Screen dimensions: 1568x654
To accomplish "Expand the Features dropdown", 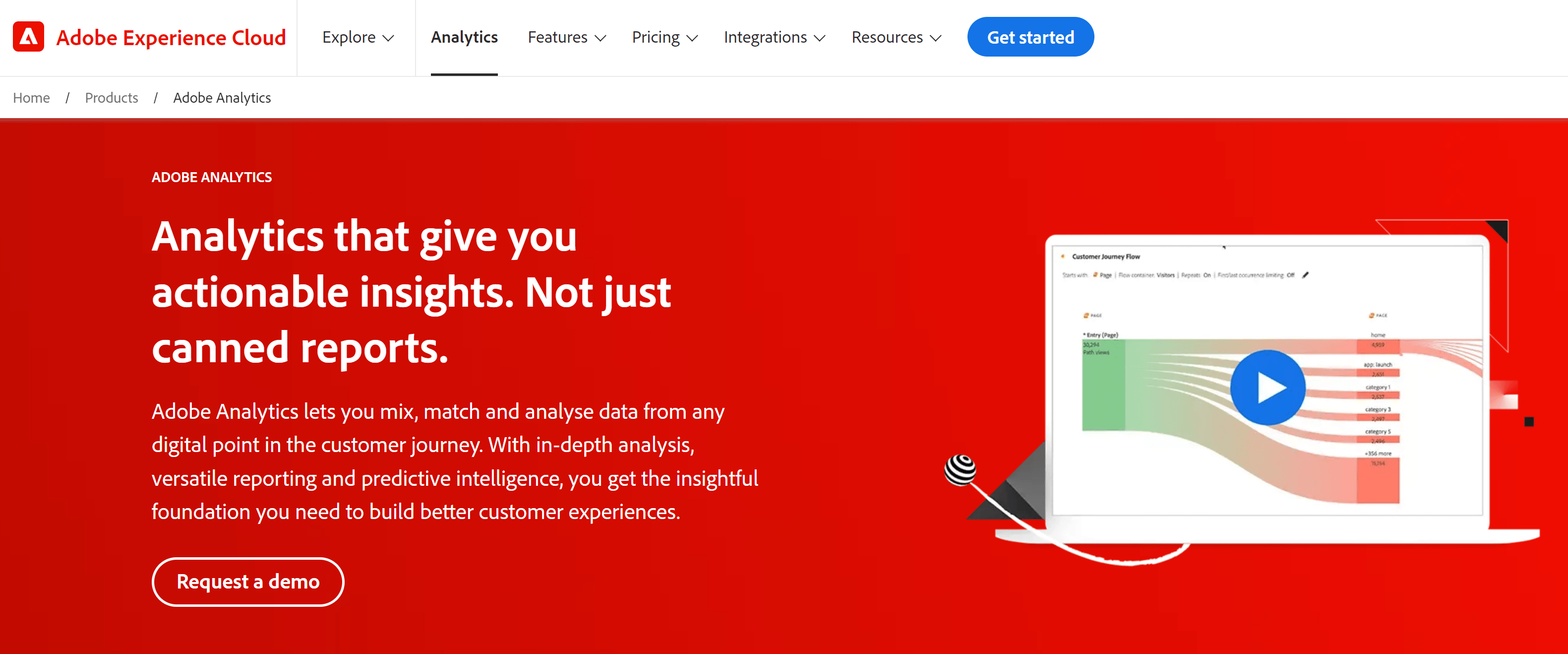I will pos(566,38).
